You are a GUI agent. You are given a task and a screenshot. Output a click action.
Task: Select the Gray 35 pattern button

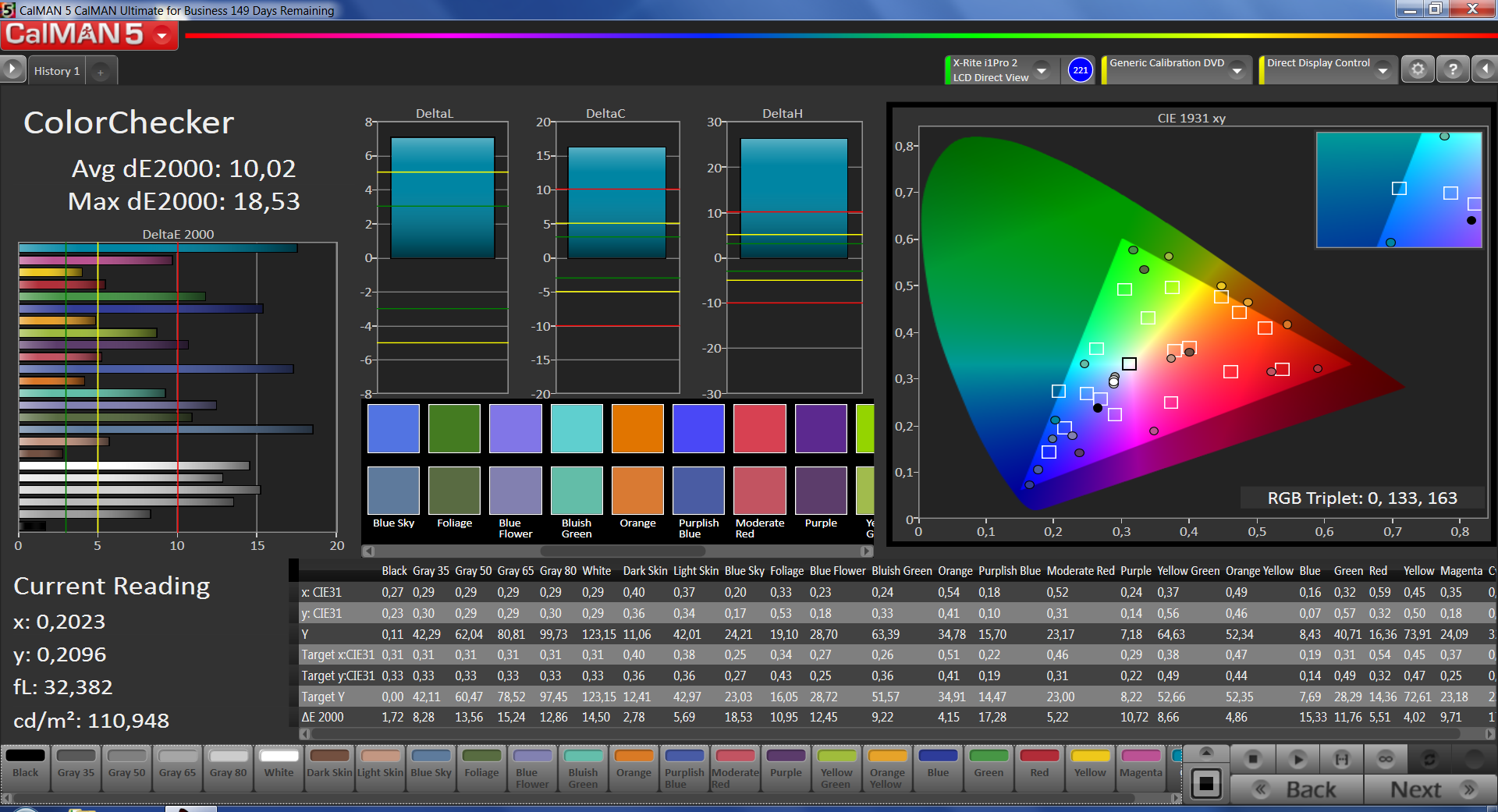point(76,768)
